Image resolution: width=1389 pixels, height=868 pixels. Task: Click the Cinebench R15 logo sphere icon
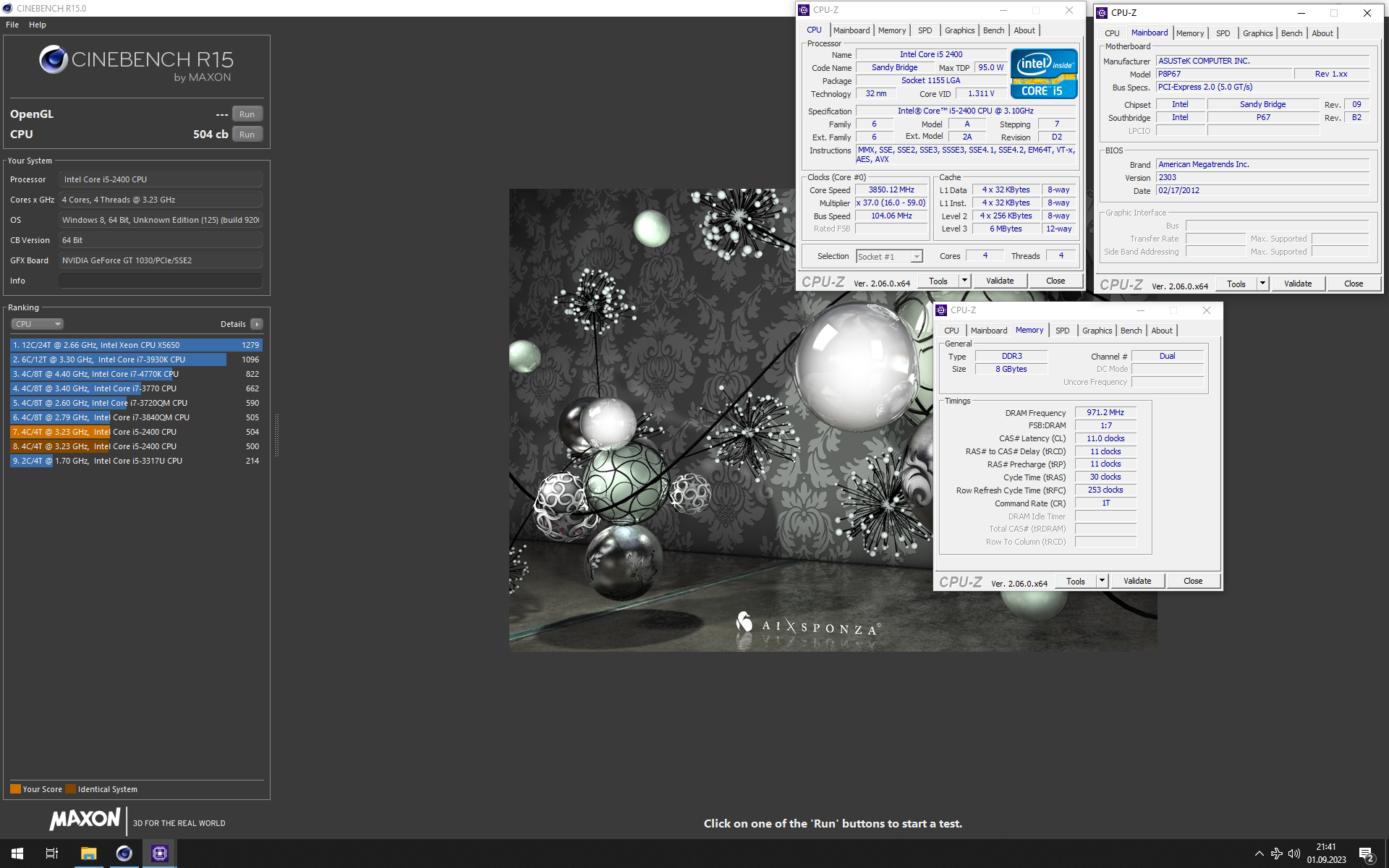tap(54, 59)
